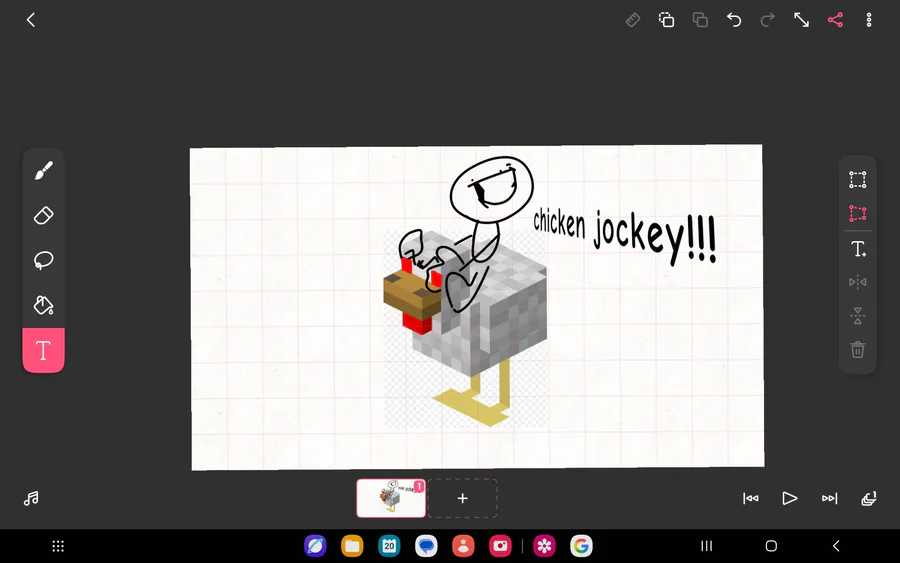Select the Eraser tool

[44, 215]
